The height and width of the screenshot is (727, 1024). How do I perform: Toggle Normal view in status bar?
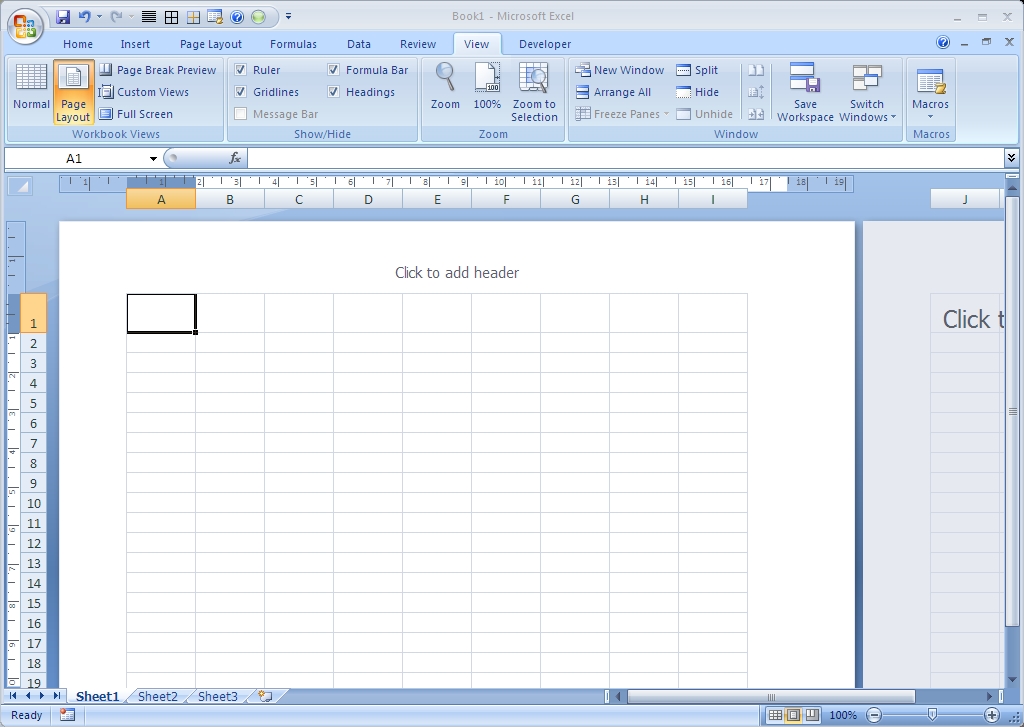pos(775,715)
